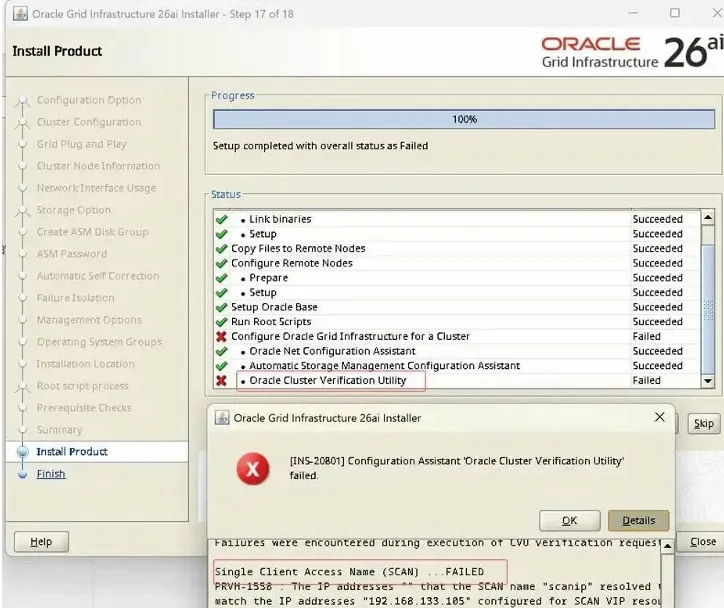Select the ASM Password step
724x608 pixels.
point(72,254)
